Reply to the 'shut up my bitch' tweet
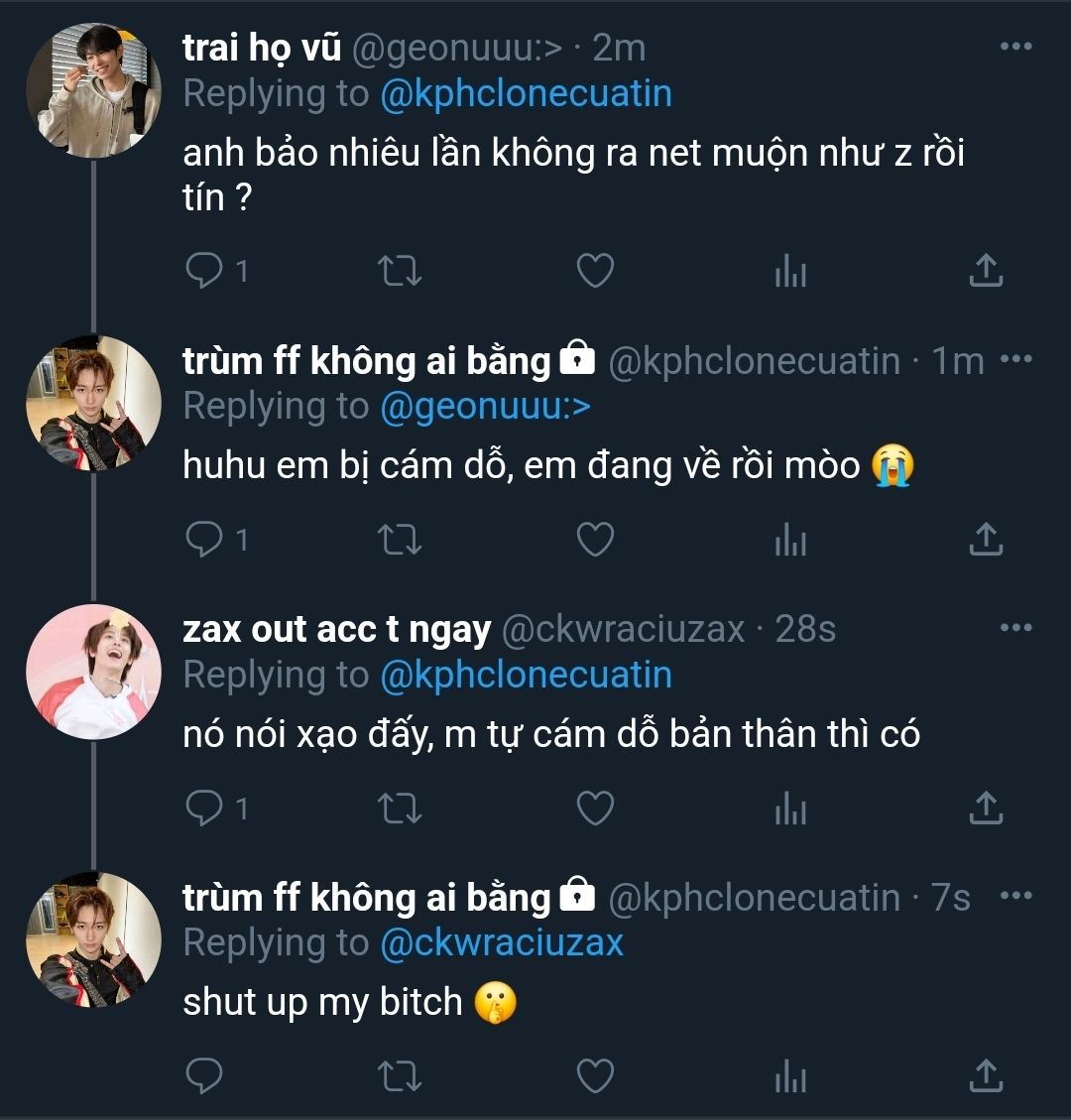The image size is (1071, 1120). [205, 1075]
